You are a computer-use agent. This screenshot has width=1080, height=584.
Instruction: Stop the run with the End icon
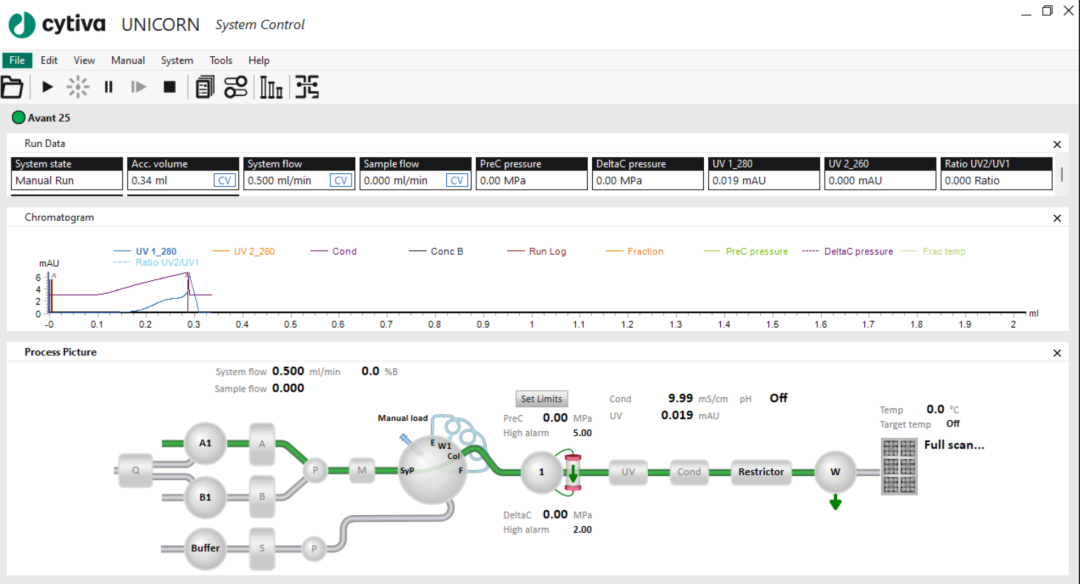[x=169, y=87]
